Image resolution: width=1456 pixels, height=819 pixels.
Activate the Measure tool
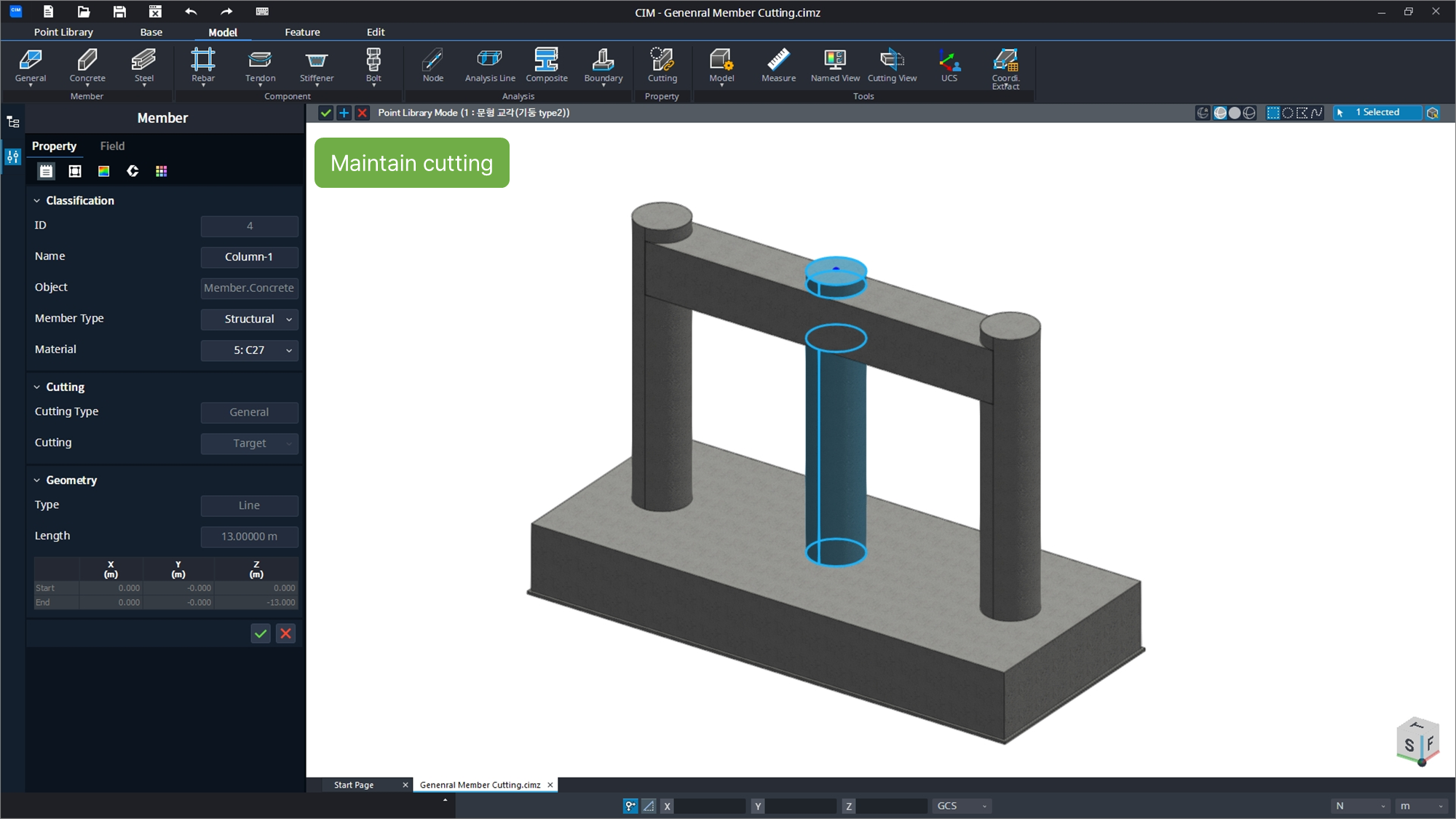pyautogui.click(x=778, y=66)
